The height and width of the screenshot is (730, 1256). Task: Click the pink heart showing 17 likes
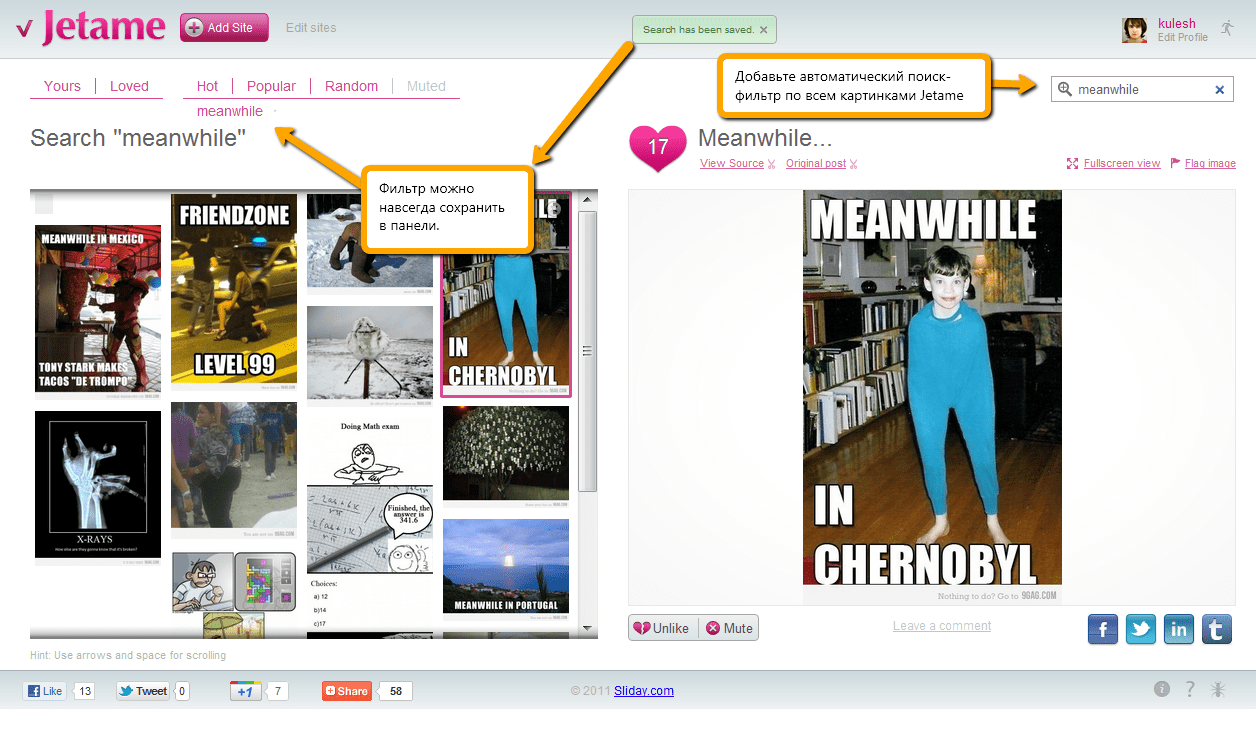tap(657, 148)
